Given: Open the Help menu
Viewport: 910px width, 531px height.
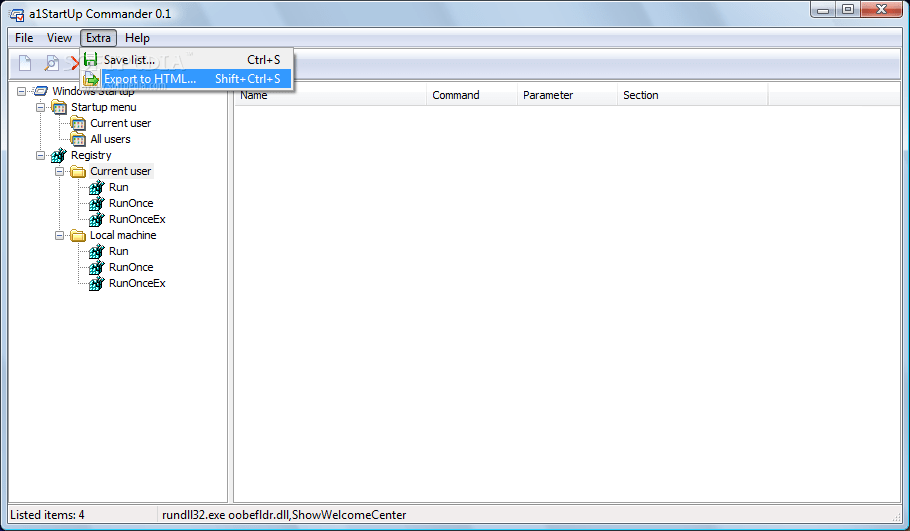Looking at the screenshot, I should tap(138, 38).
